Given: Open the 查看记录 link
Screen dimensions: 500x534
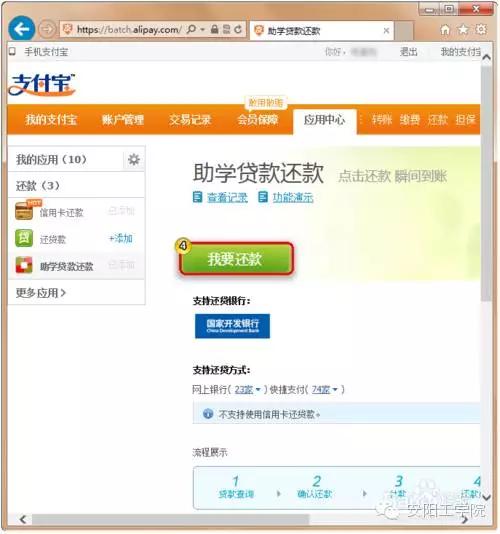Looking at the screenshot, I should (x=227, y=197).
